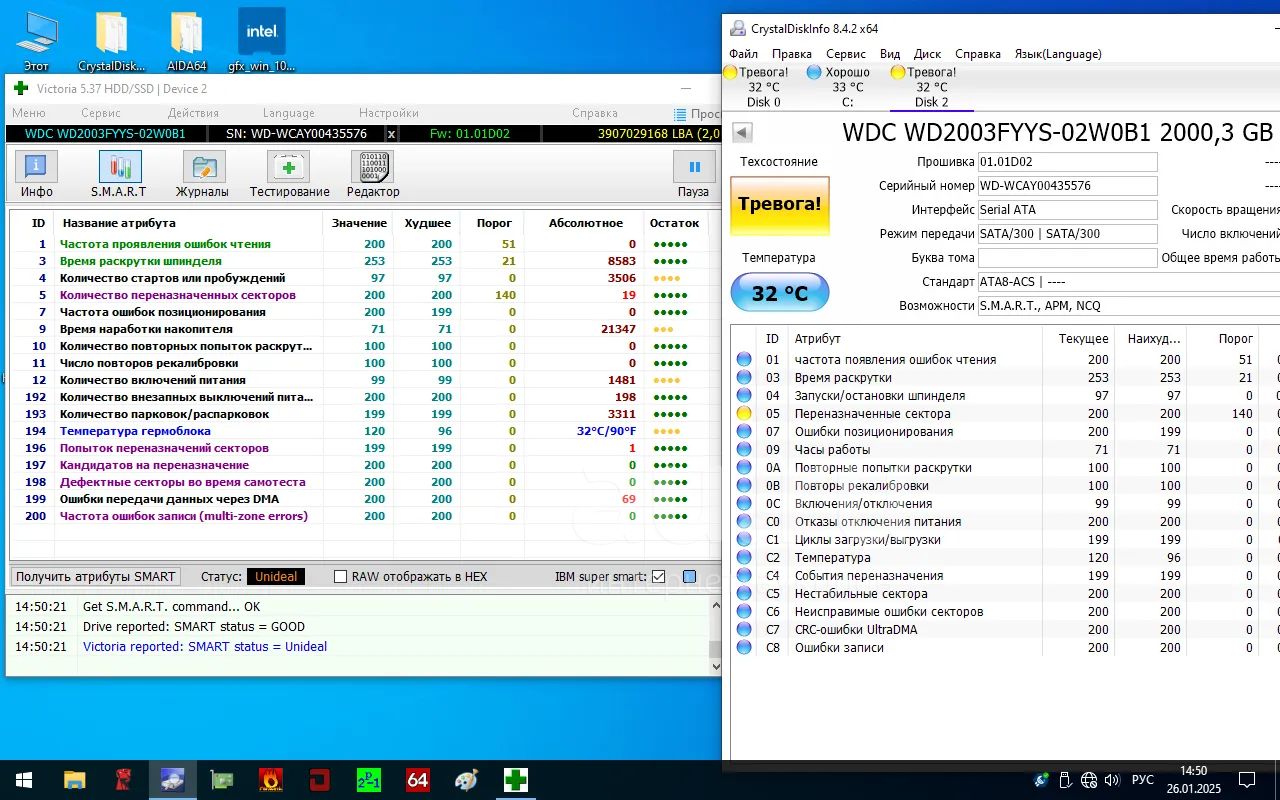Screen dimensions: 1280x800
Task: Open the AIDA64 desktop folder
Action: 187,42
